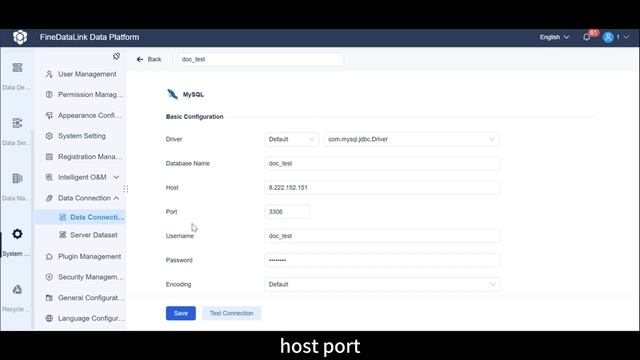Click the pin icon above menu
This screenshot has height=360, width=640.
tap(116, 56)
